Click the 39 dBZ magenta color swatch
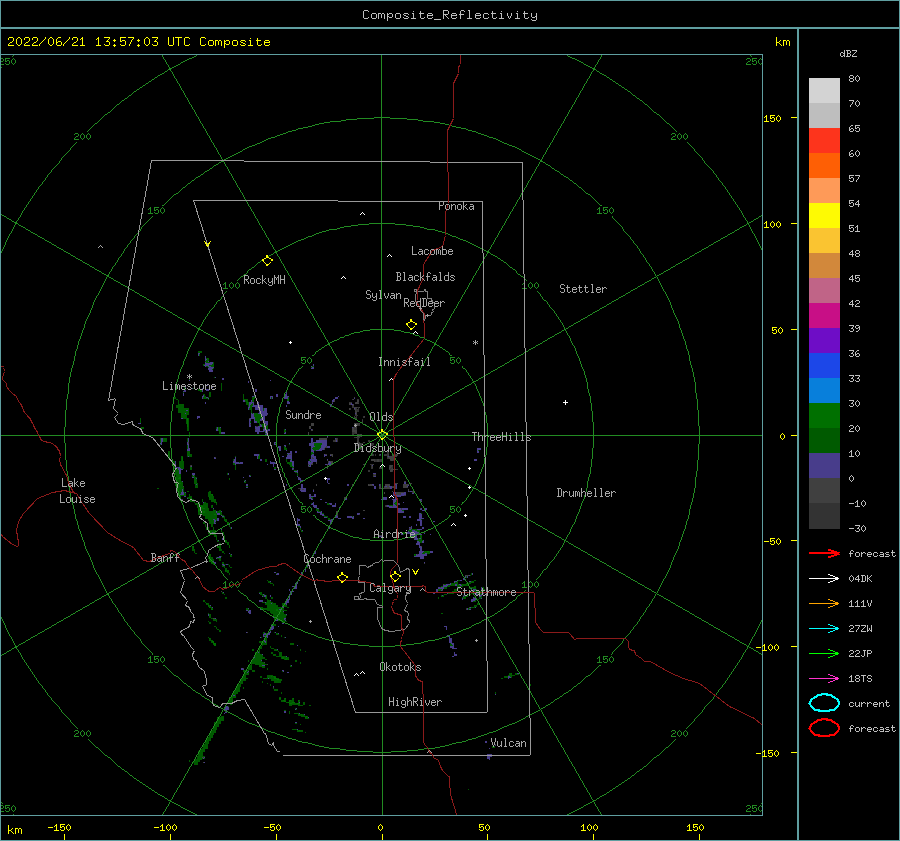This screenshot has width=900, height=841. pos(824,315)
